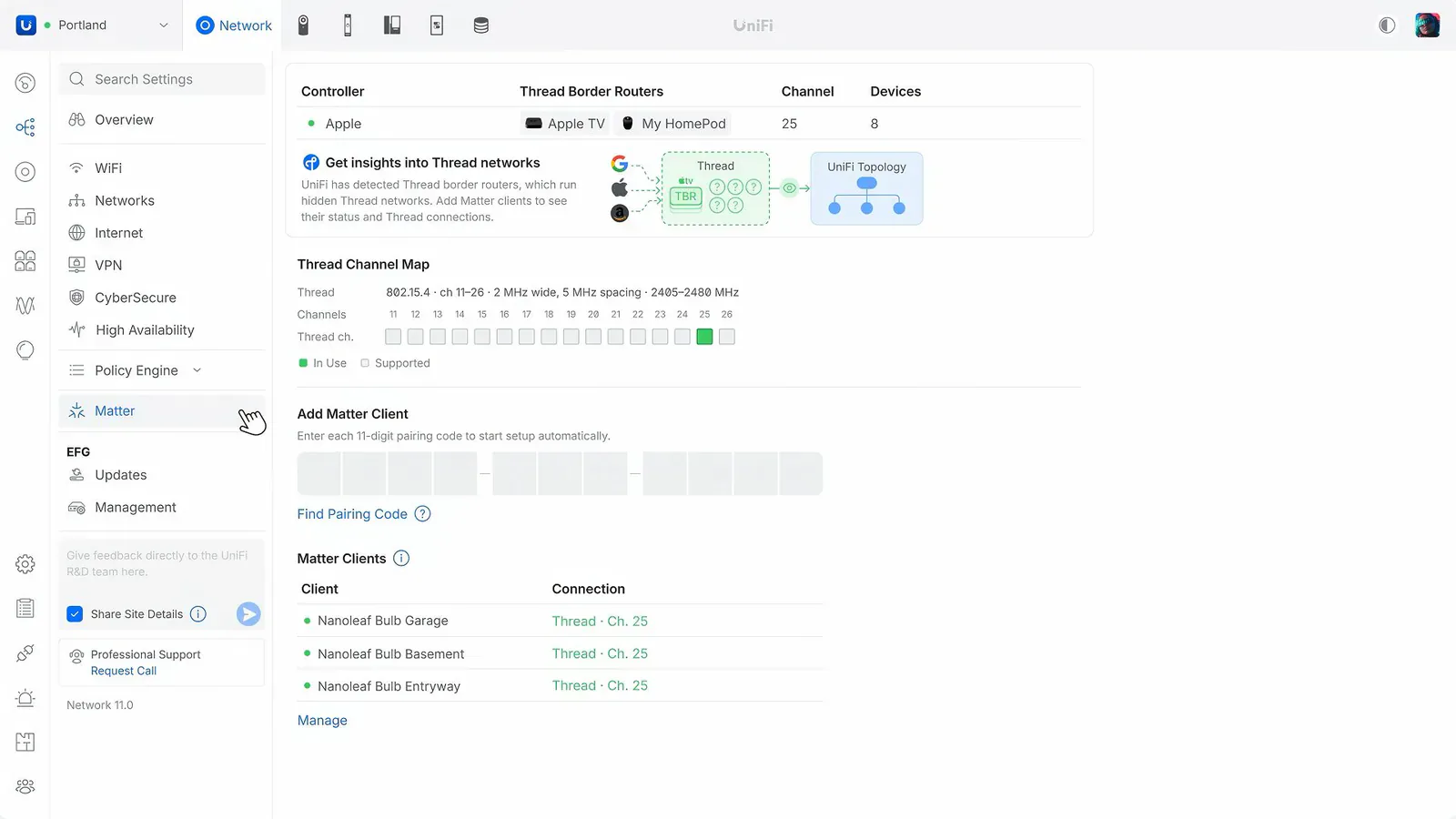Go to High Availability settings
The height and width of the screenshot is (819, 1456).
162,330
